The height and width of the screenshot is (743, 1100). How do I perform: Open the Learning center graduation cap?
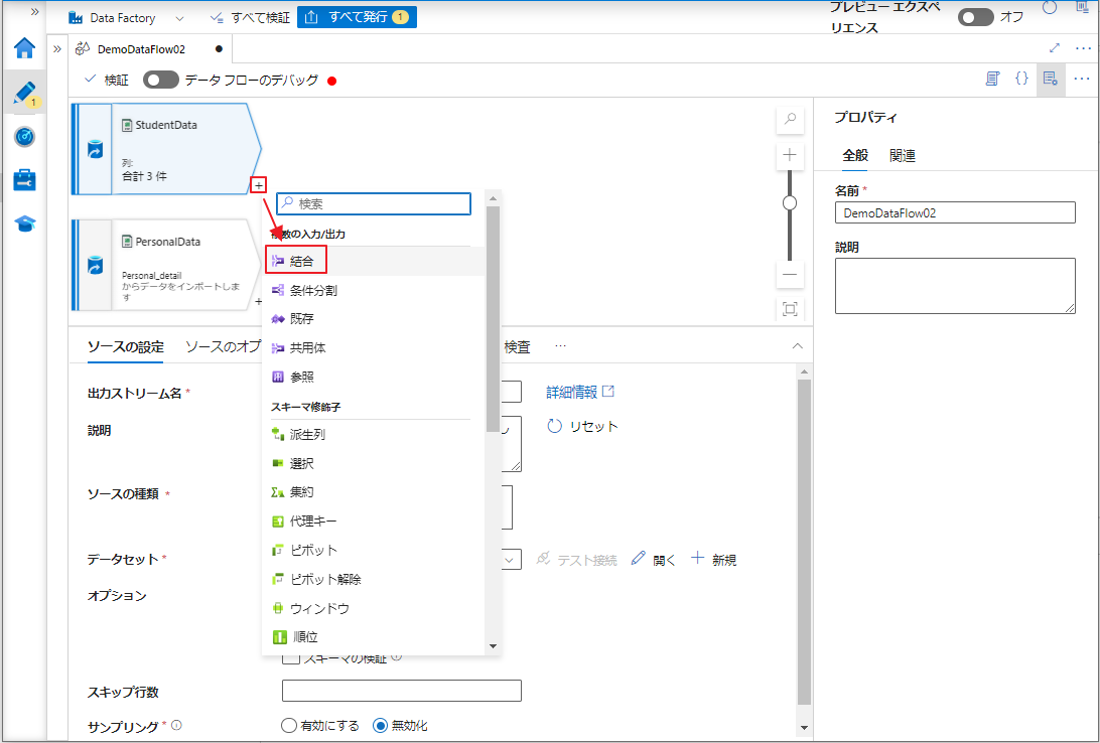click(x=25, y=224)
